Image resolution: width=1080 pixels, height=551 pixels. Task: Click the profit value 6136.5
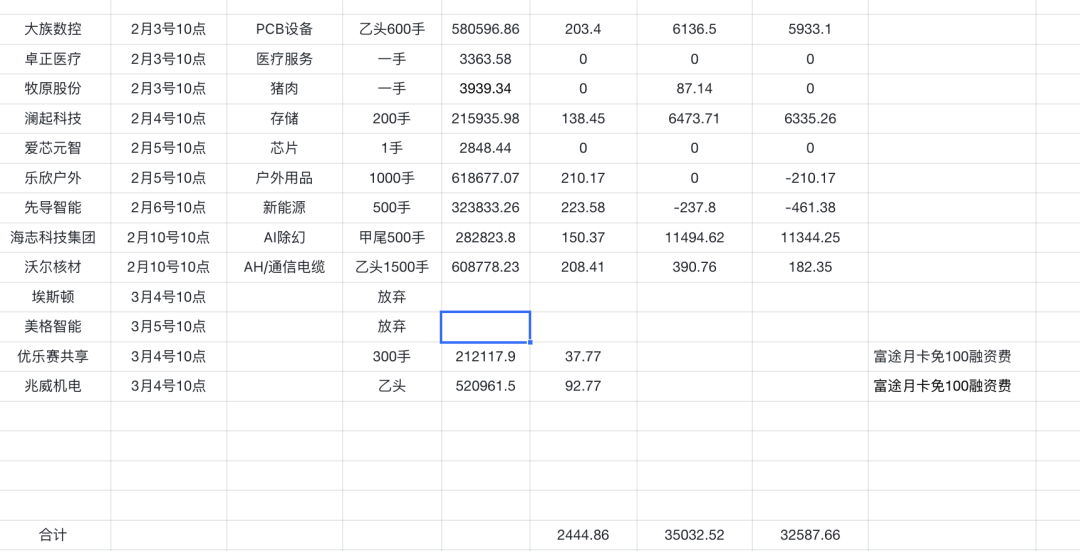(x=694, y=30)
